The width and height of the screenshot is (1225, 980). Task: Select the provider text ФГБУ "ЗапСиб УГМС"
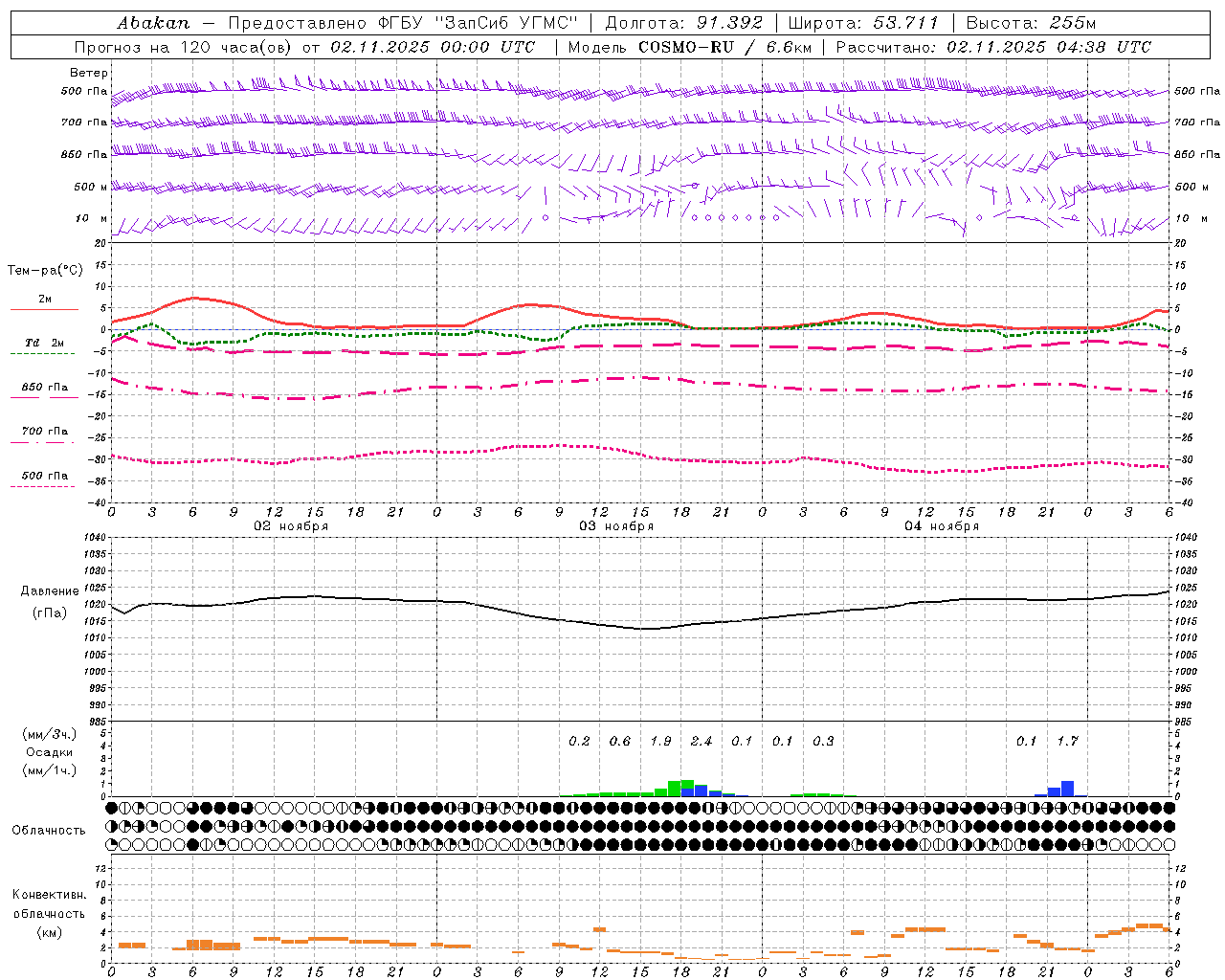(477, 23)
